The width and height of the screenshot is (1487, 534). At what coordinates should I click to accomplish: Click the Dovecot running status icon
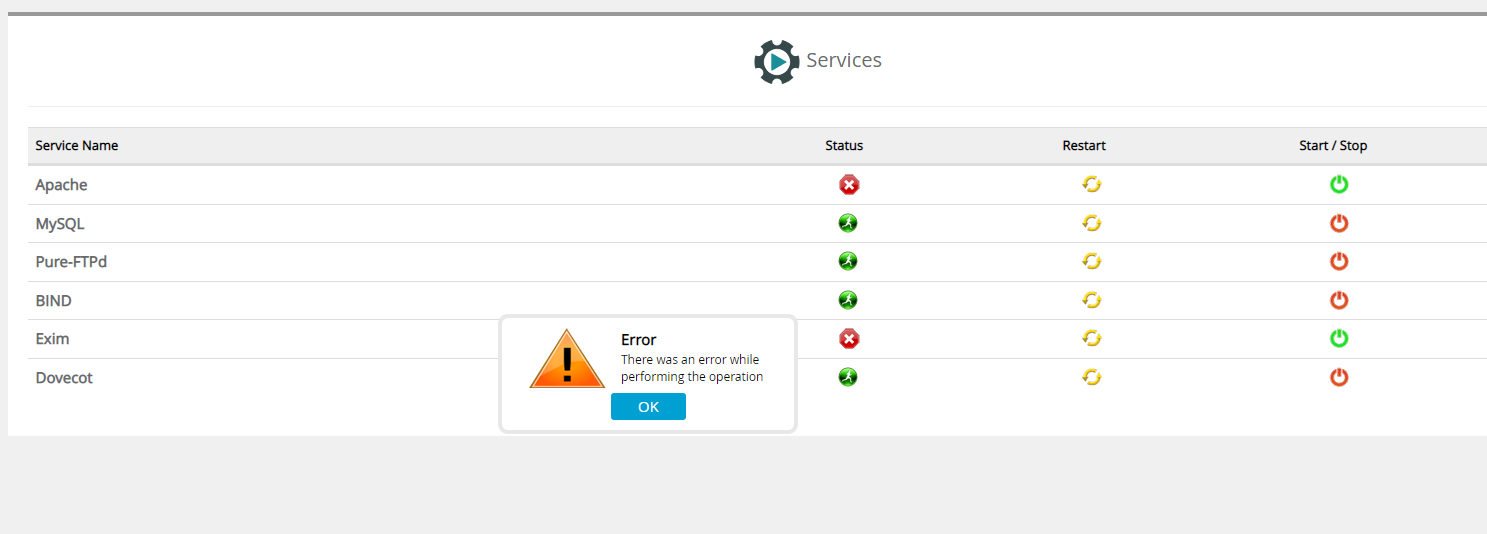pyautogui.click(x=848, y=377)
